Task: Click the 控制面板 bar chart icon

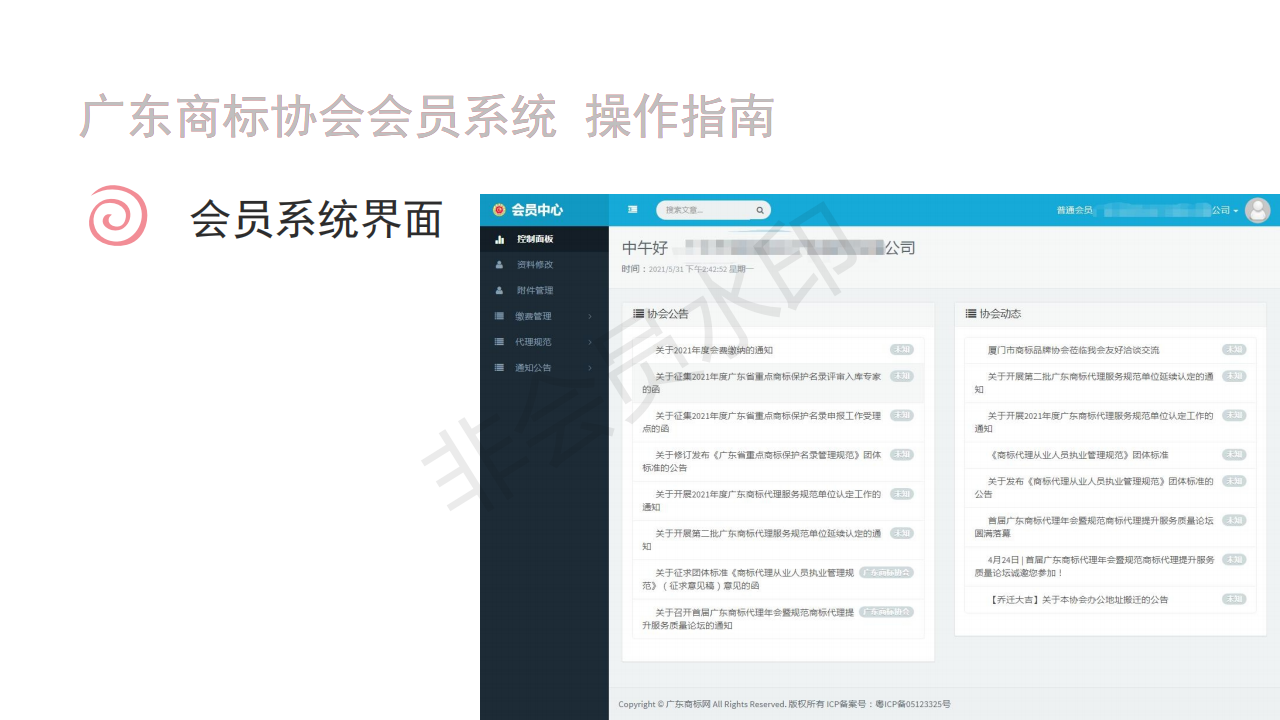Action: (500, 240)
